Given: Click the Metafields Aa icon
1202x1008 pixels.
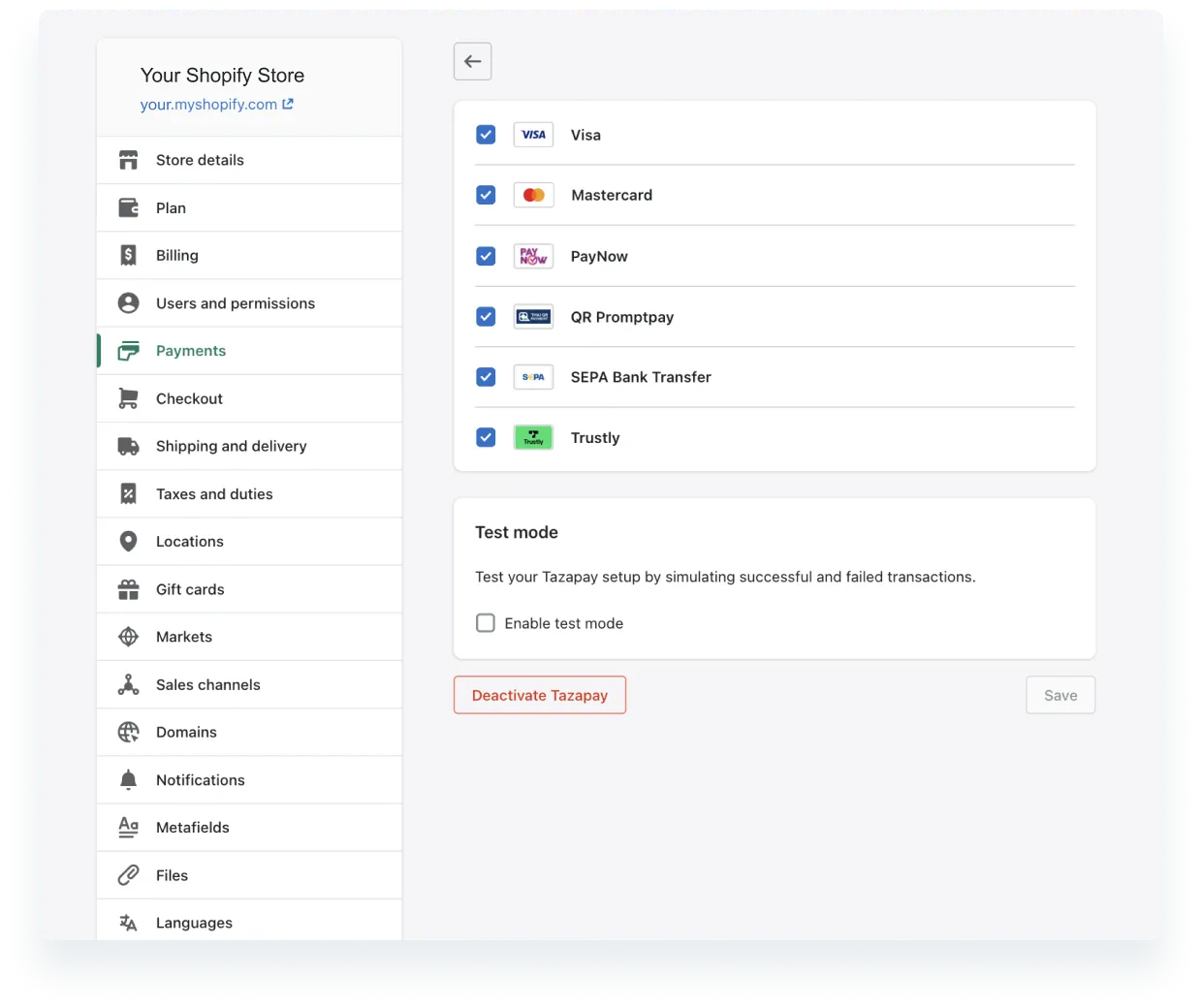Looking at the screenshot, I should tap(128, 827).
